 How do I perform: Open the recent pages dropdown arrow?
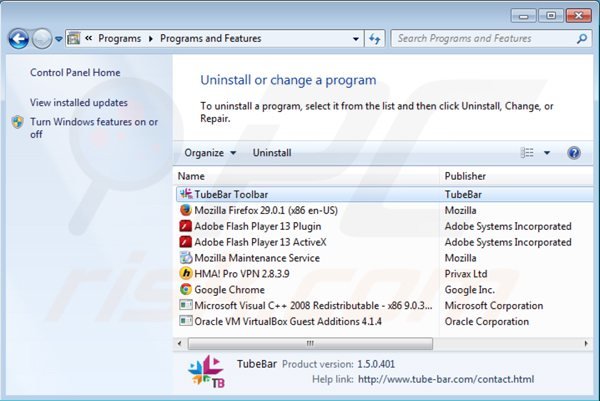pyautogui.click(x=59, y=39)
